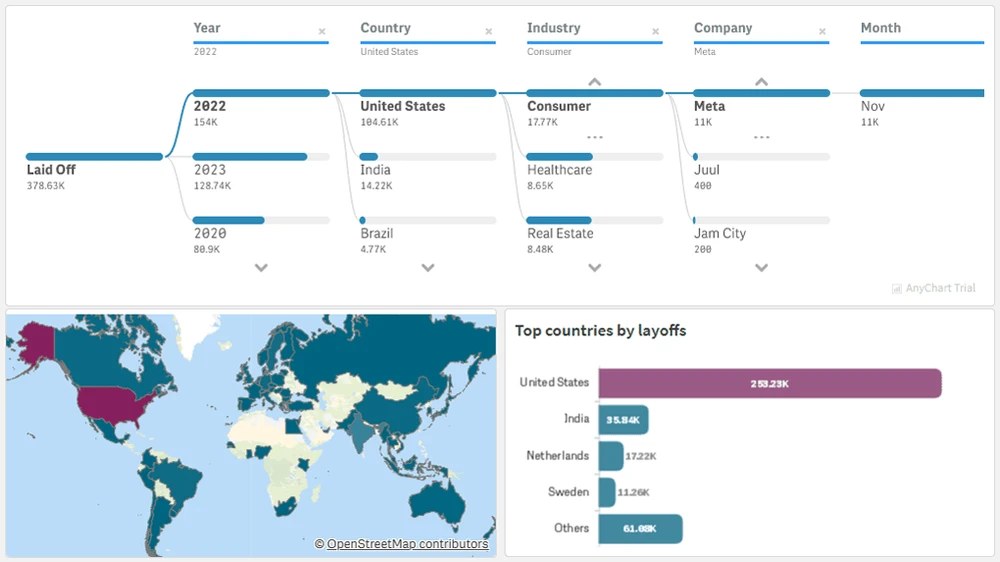This screenshot has height=562, width=1000.
Task: Remove the Year 2022 filter
Action: click(322, 32)
